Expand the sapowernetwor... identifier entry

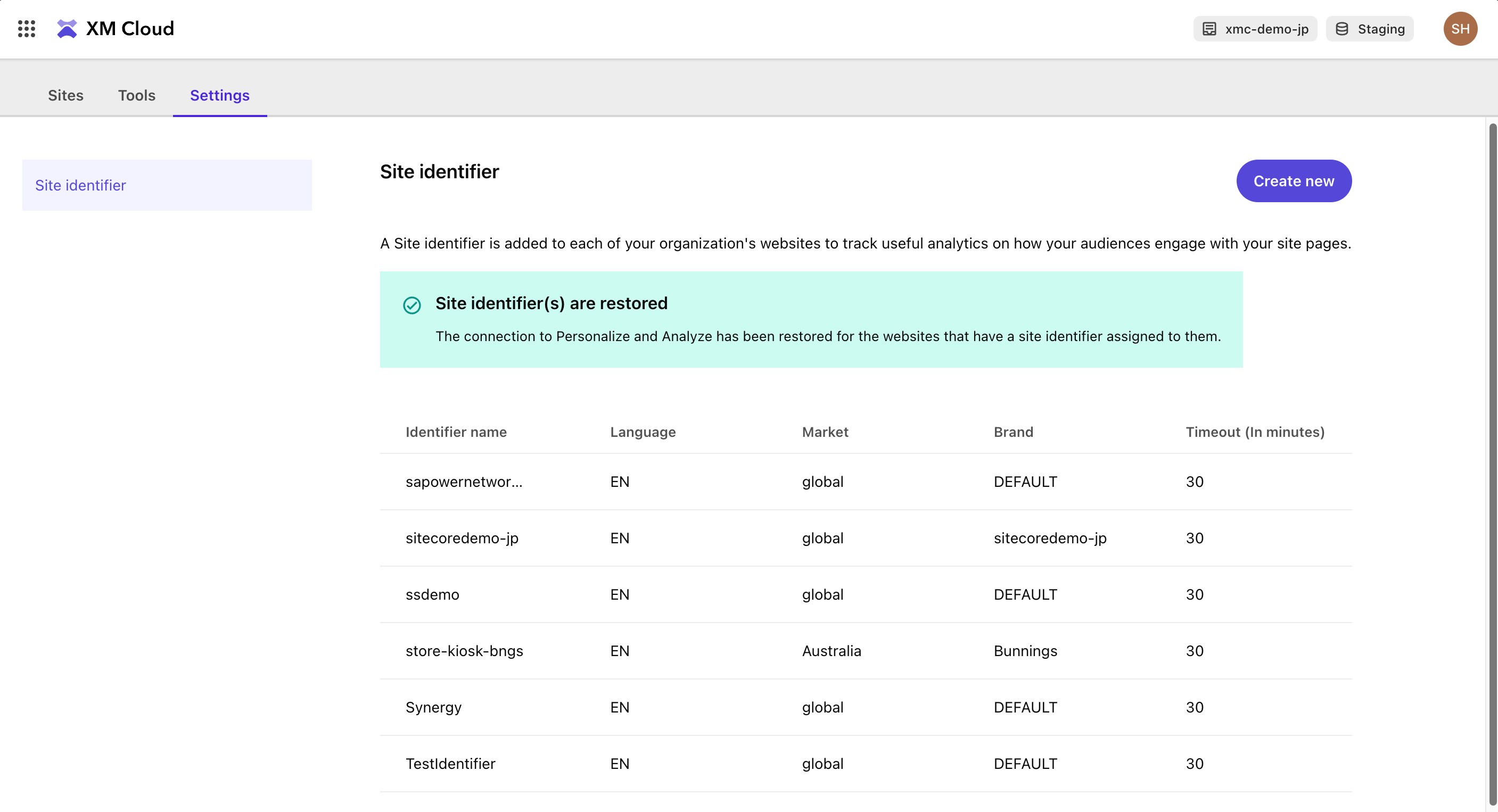click(x=463, y=481)
